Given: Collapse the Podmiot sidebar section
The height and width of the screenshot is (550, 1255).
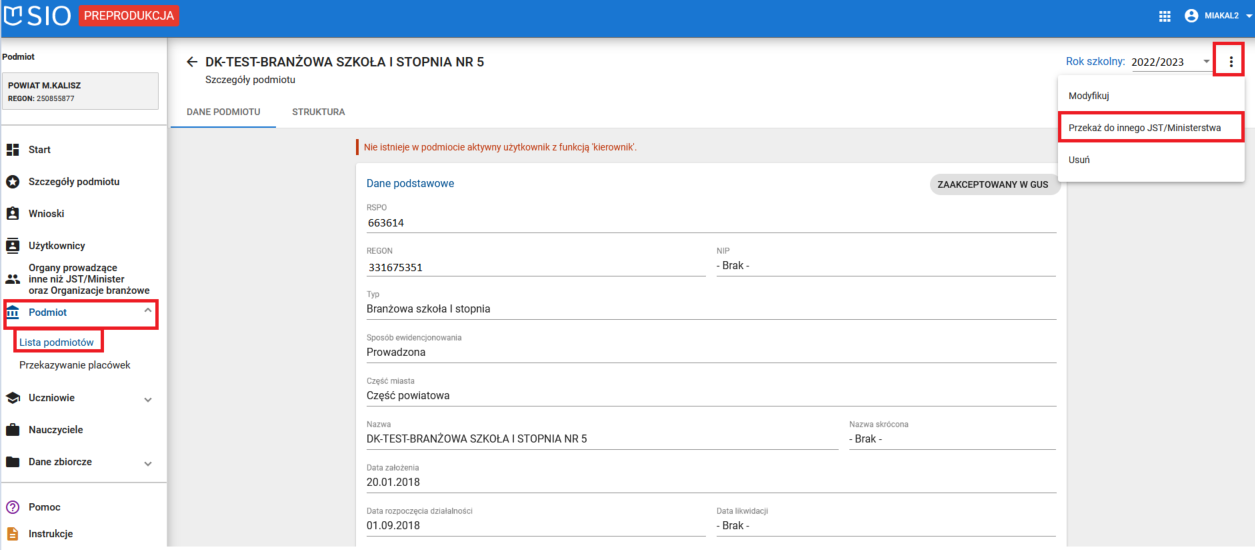Looking at the screenshot, I should click(x=148, y=312).
